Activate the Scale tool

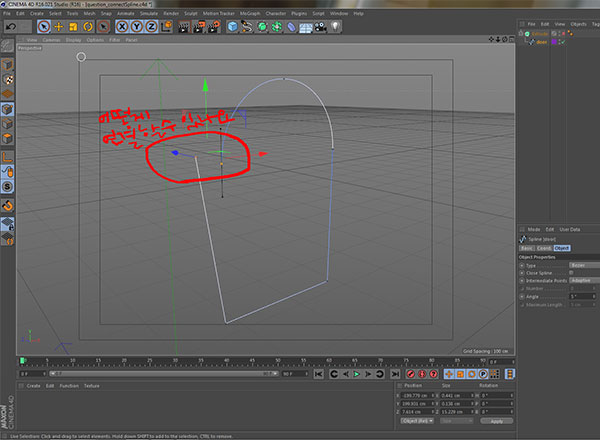click(73, 26)
